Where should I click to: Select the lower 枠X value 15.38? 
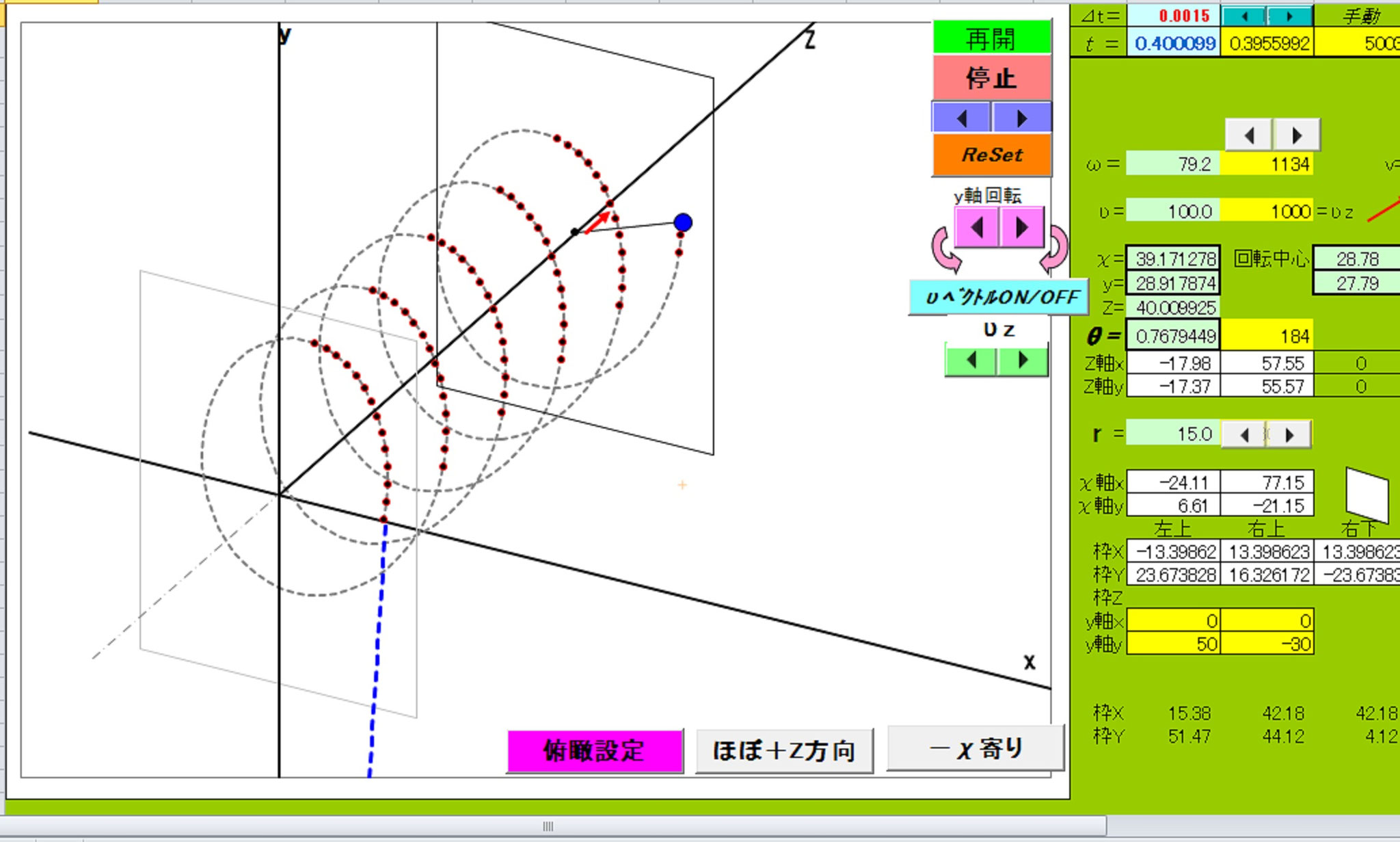coord(1189,713)
